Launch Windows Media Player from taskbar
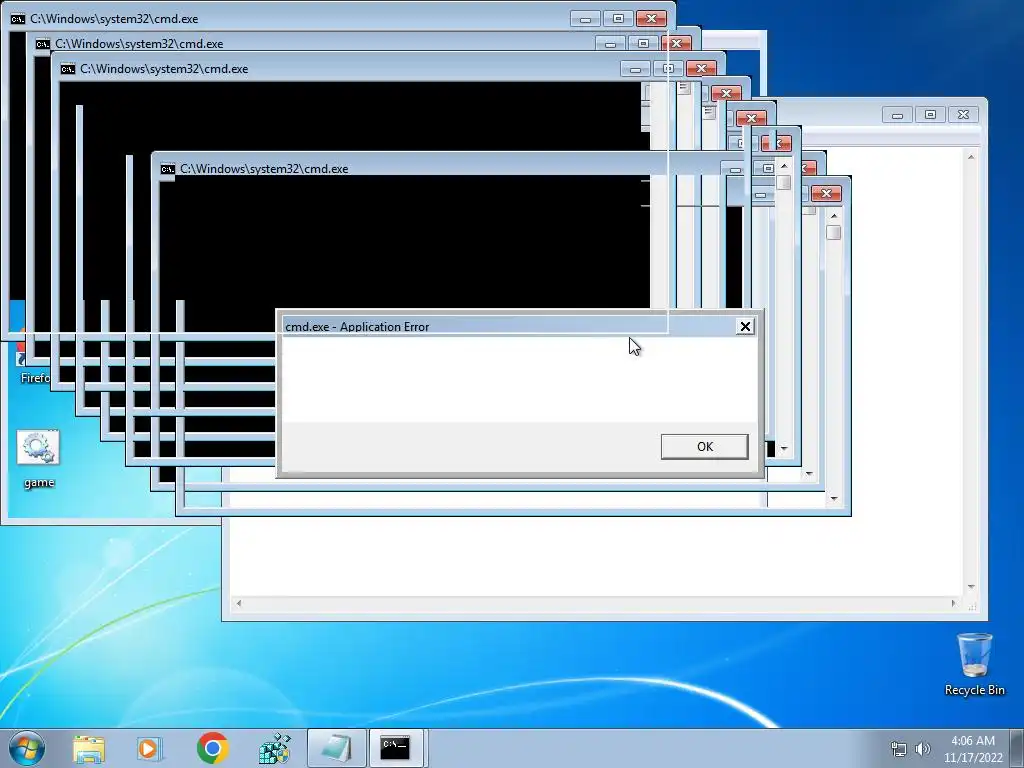Image resolution: width=1024 pixels, height=768 pixels. (150, 748)
